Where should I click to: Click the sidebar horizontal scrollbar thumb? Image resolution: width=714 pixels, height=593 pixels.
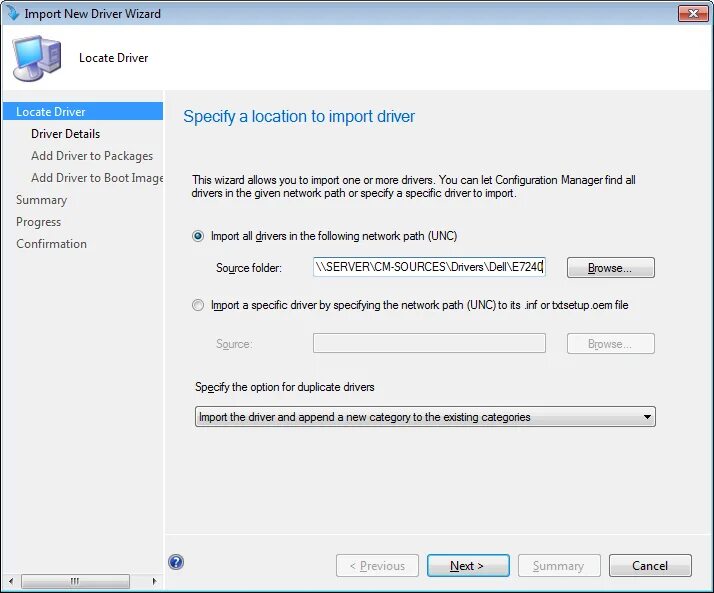pos(75,581)
